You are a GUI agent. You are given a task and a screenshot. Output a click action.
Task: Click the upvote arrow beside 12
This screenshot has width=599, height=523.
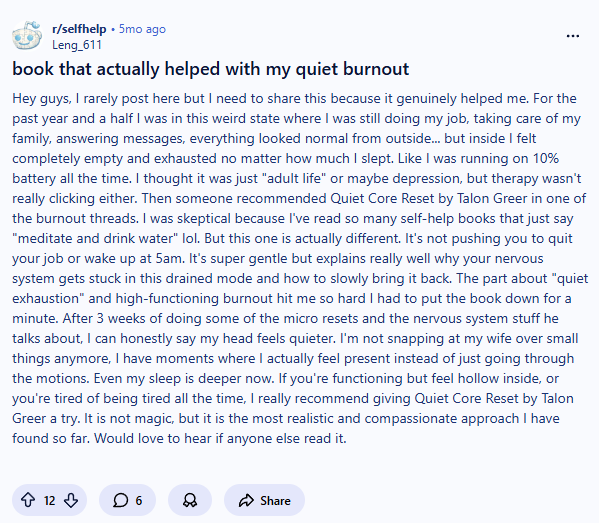point(28,500)
